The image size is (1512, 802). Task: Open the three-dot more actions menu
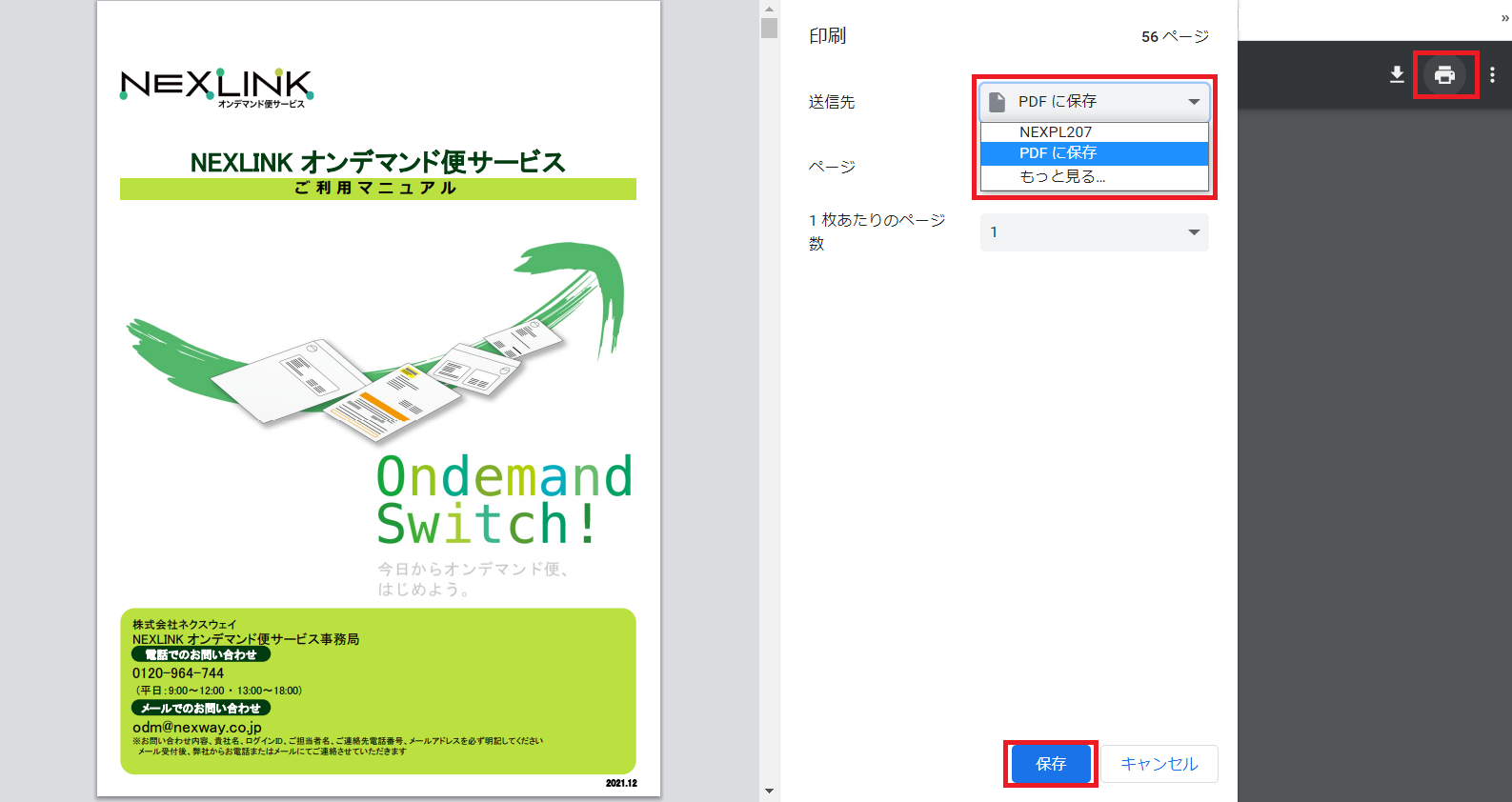[x=1492, y=74]
